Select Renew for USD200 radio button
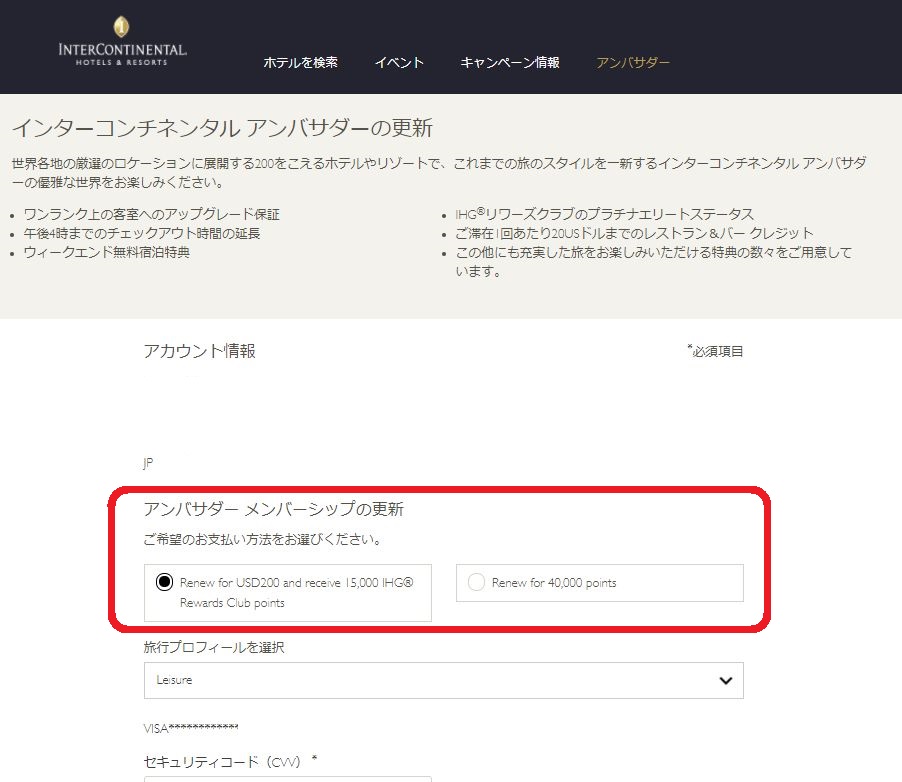This screenshot has width=902, height=782. tap(165, 582)
